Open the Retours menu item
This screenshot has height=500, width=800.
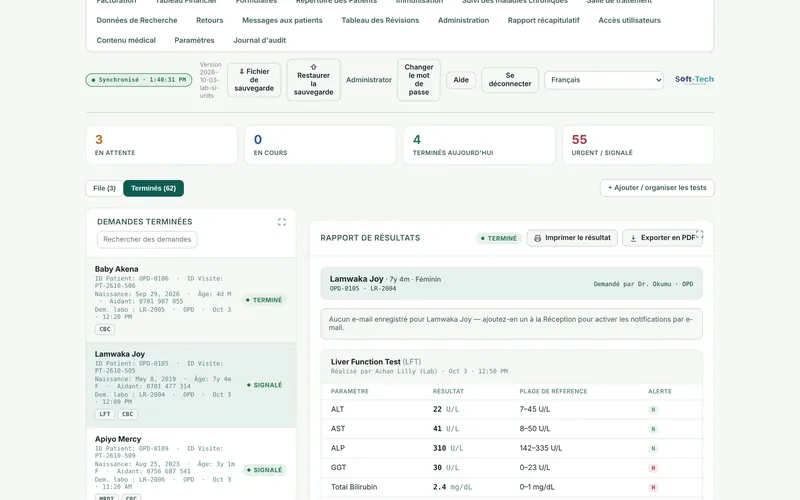tap(210, 20)
